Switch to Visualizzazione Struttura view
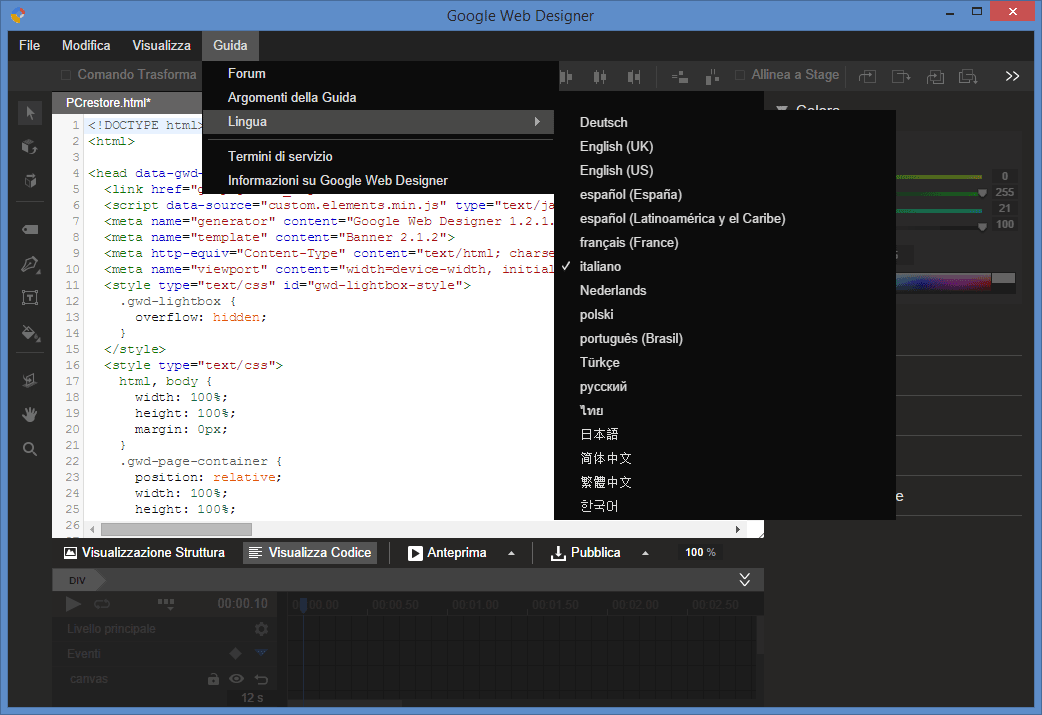Viewport: 1042px width, 715px height. (144, 553)
